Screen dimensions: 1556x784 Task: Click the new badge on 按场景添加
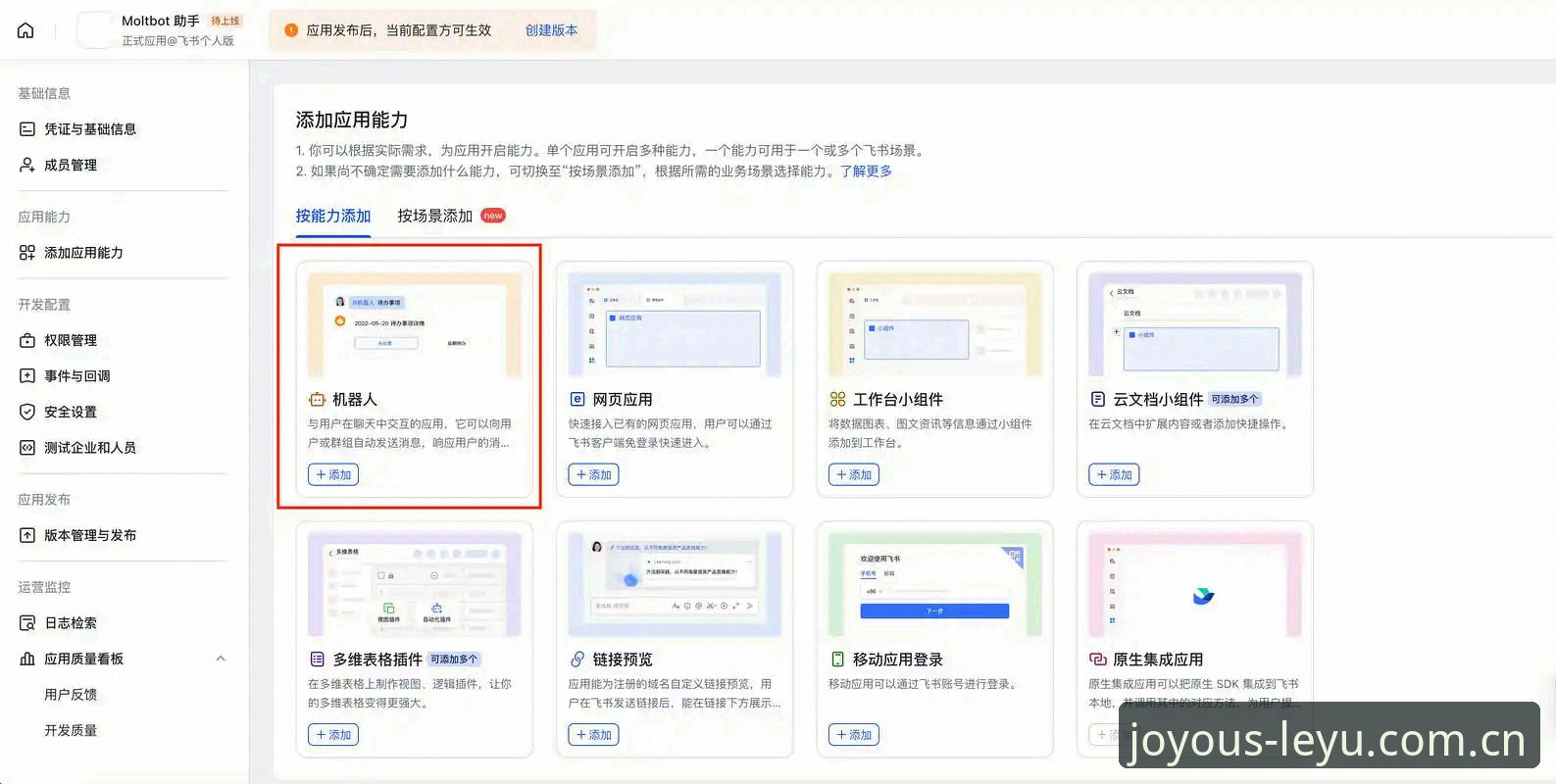(x=493, y=216)
